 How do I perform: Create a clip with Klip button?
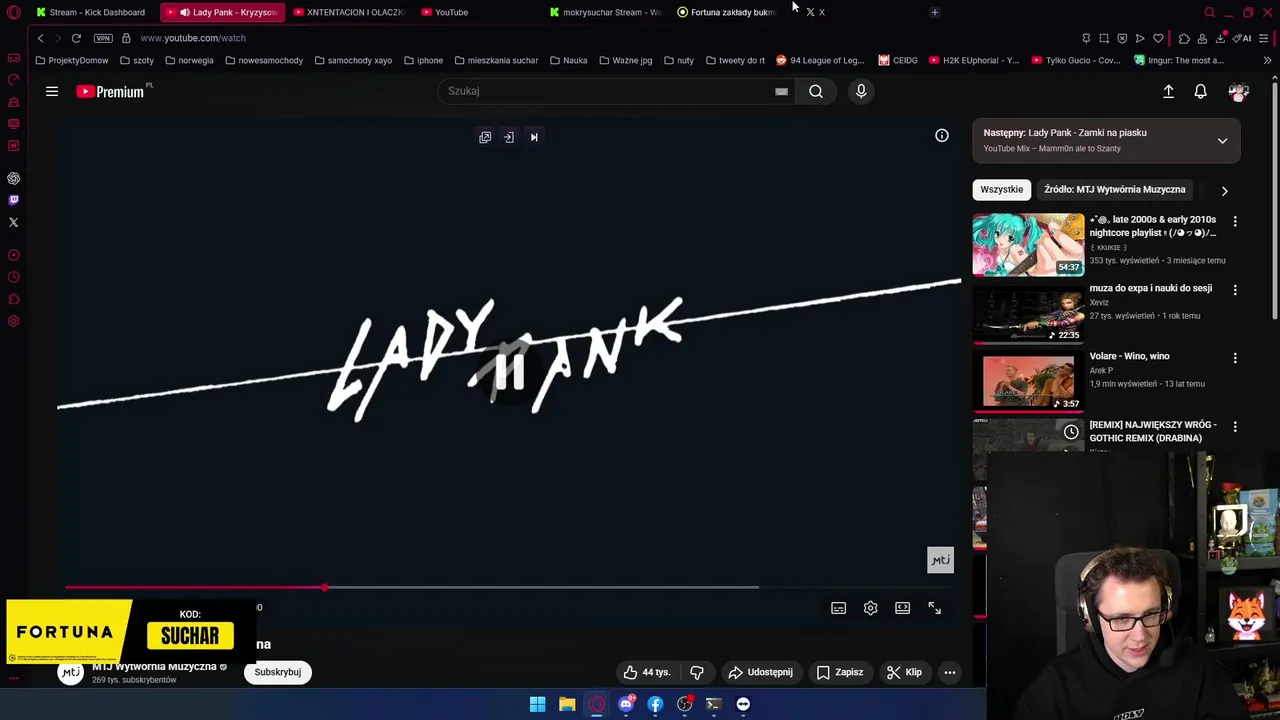(x=904, y=672)
